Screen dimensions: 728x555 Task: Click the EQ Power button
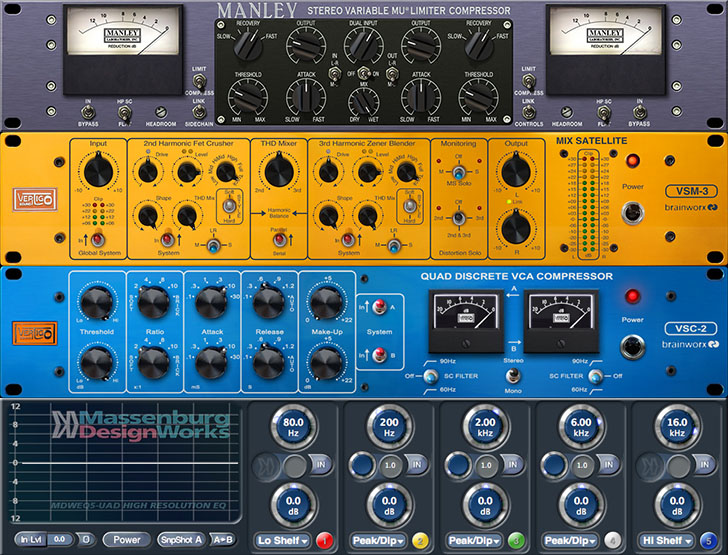click(127, 540)
